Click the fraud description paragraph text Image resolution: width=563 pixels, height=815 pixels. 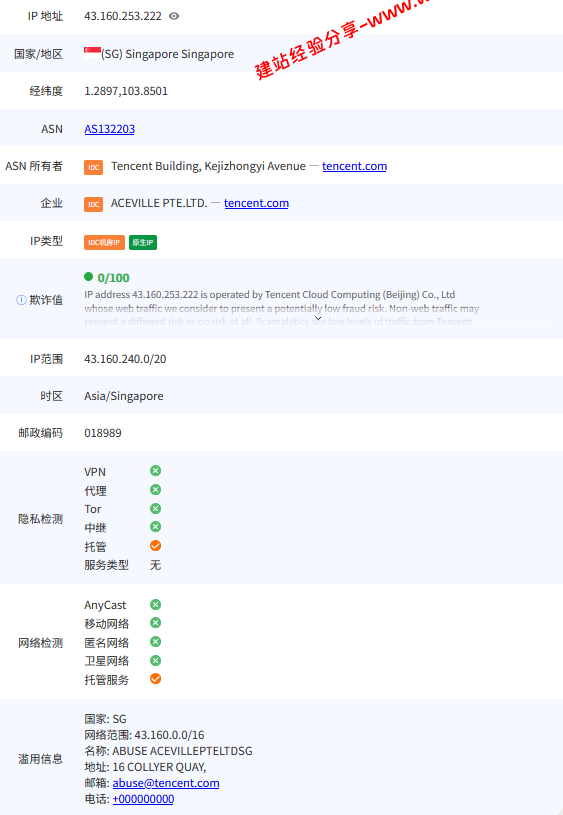282,308
